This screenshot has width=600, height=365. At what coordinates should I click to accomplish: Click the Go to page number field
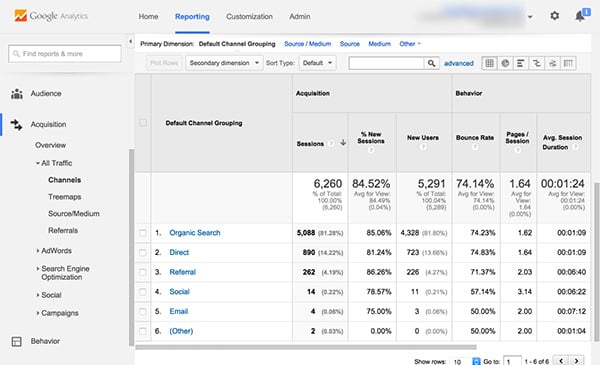pos(512,362)
